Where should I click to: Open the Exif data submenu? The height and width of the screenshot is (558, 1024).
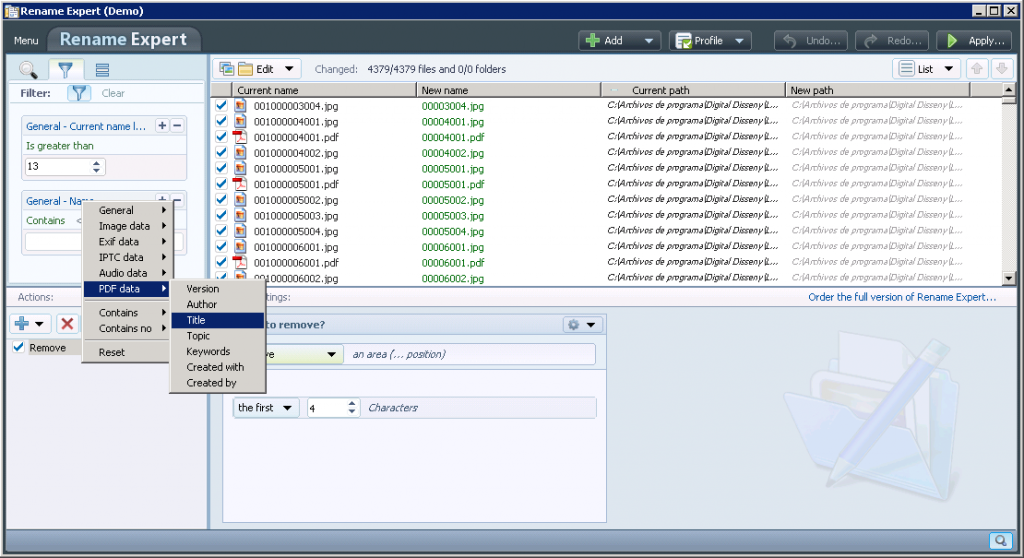tap(126, 241)
